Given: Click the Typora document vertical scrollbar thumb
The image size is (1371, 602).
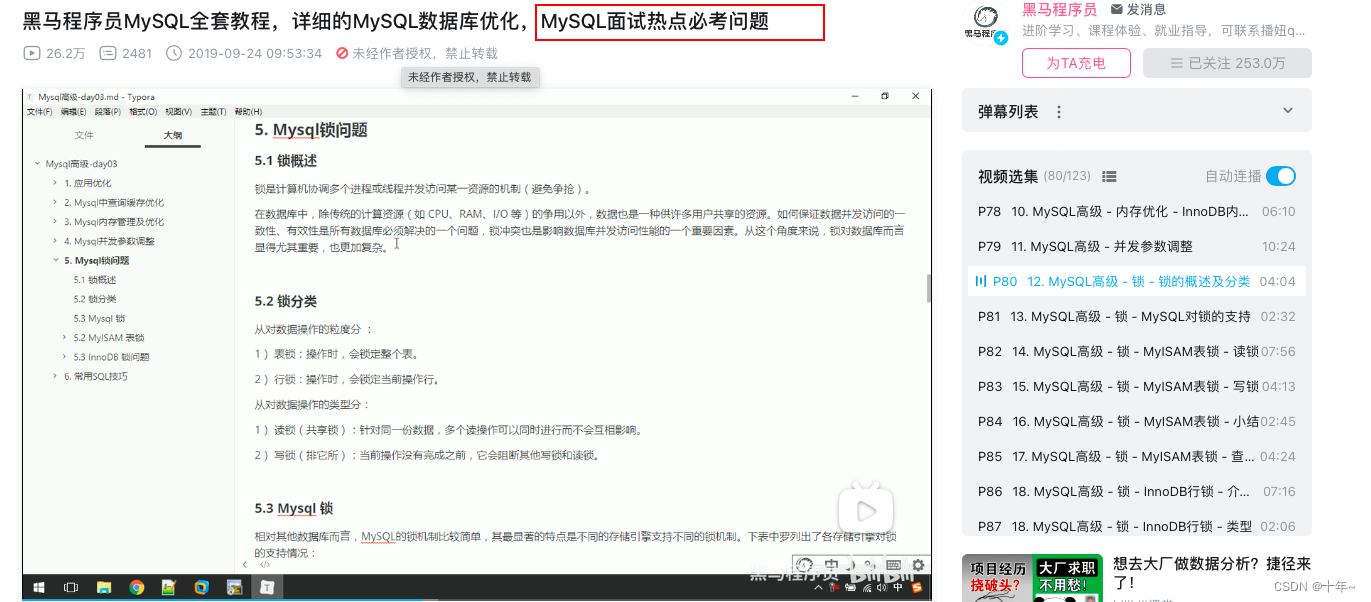Looking at the screenshot, I should 929,287.
